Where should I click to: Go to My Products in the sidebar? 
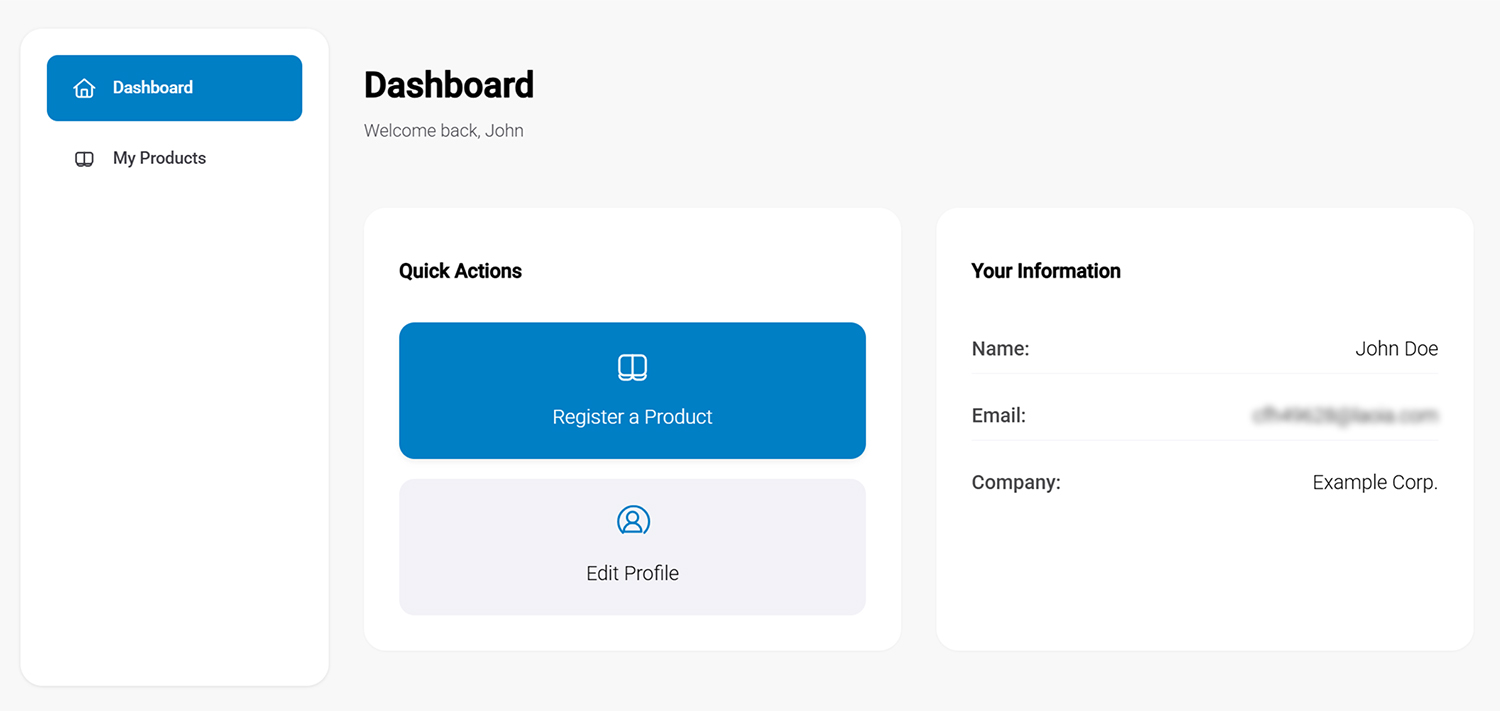(x=159, y=158)
